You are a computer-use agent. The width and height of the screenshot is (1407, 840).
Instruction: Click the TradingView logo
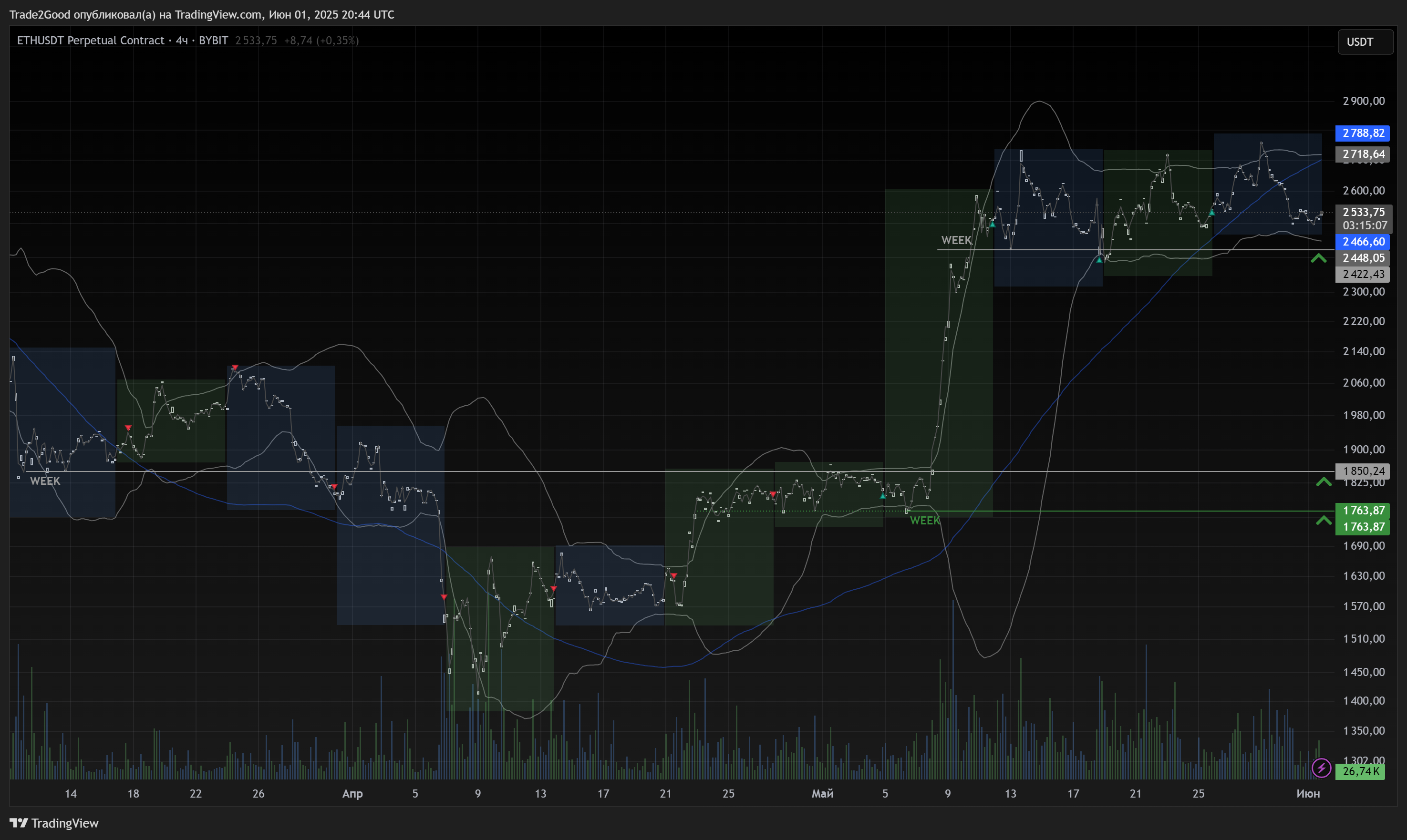(54, 823)
